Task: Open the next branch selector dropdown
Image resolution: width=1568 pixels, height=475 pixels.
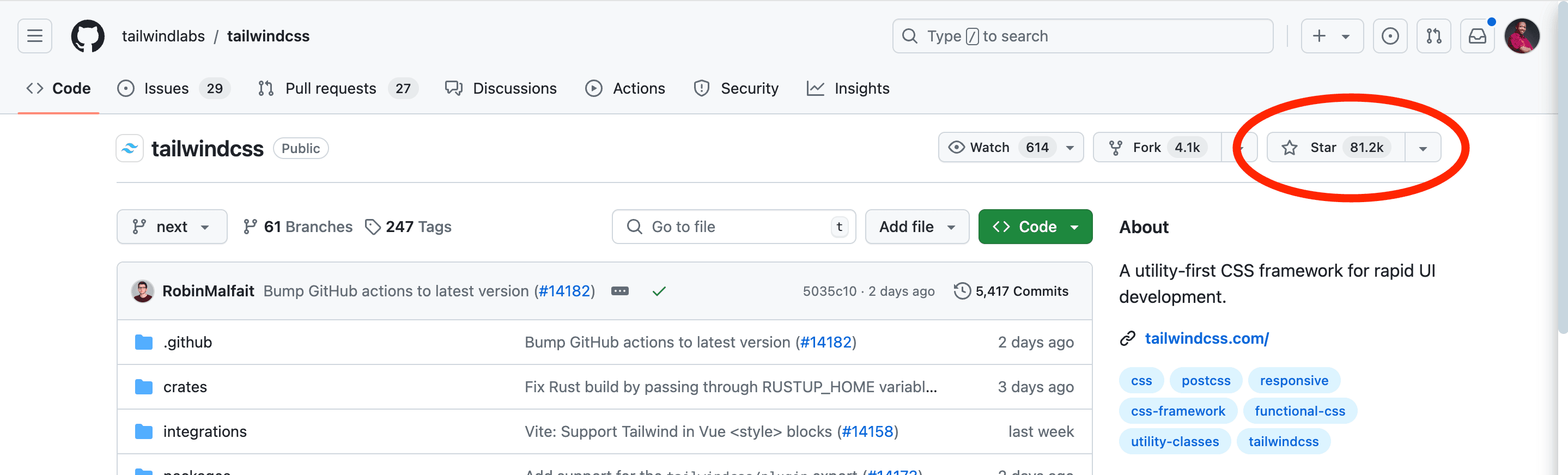Action: pyautogui.click(x=172, y=227)
